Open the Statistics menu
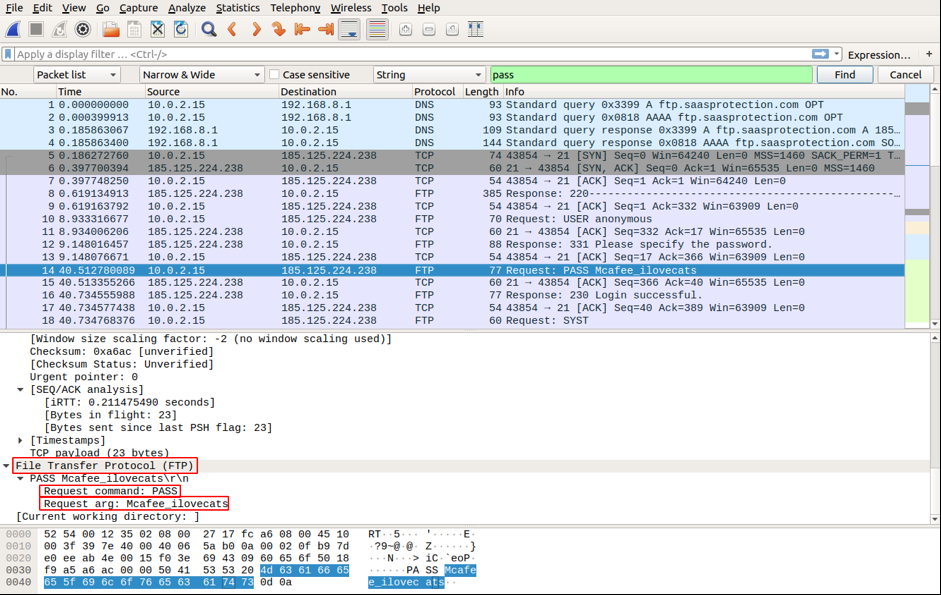 pos(237,8)
